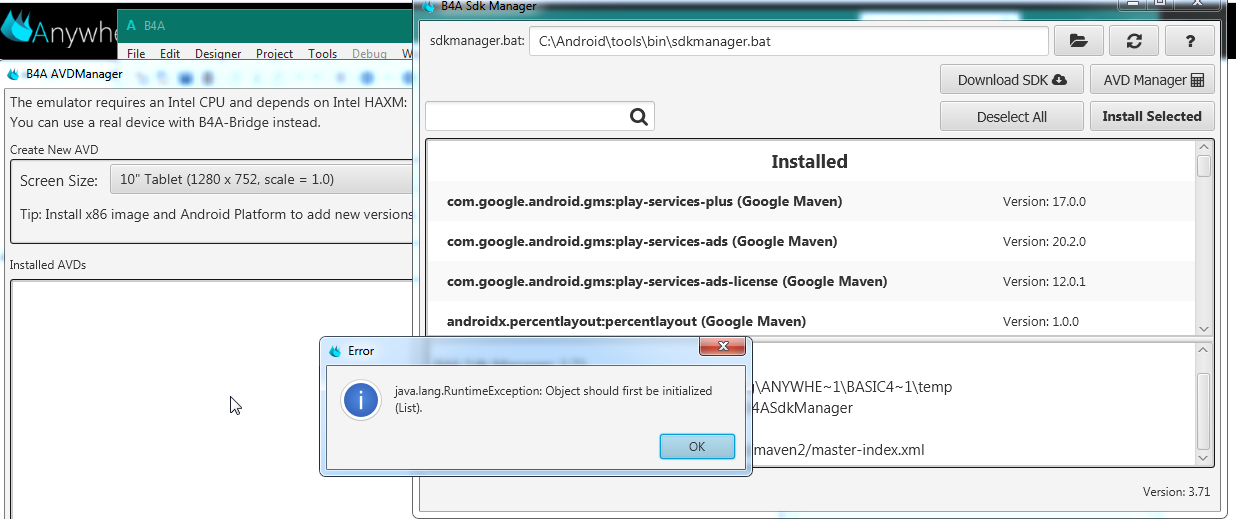
Task: Focus the sdkmanager.bat path field
Action: tap(788, 41)
